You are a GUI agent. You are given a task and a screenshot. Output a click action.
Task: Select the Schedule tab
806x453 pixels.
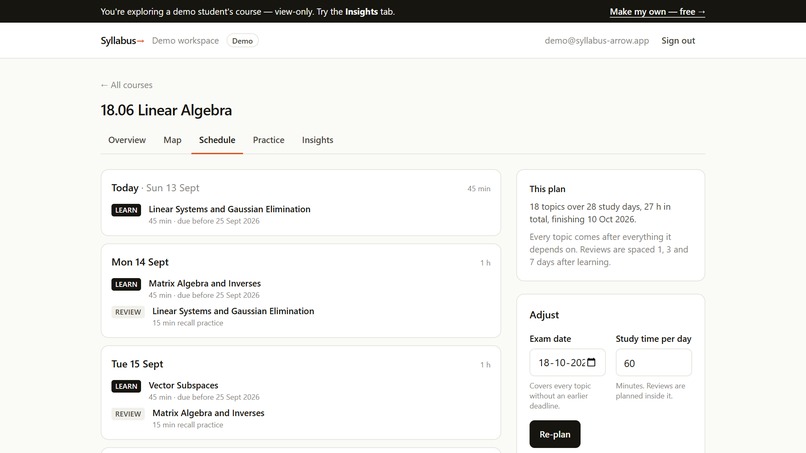point(217,140)
